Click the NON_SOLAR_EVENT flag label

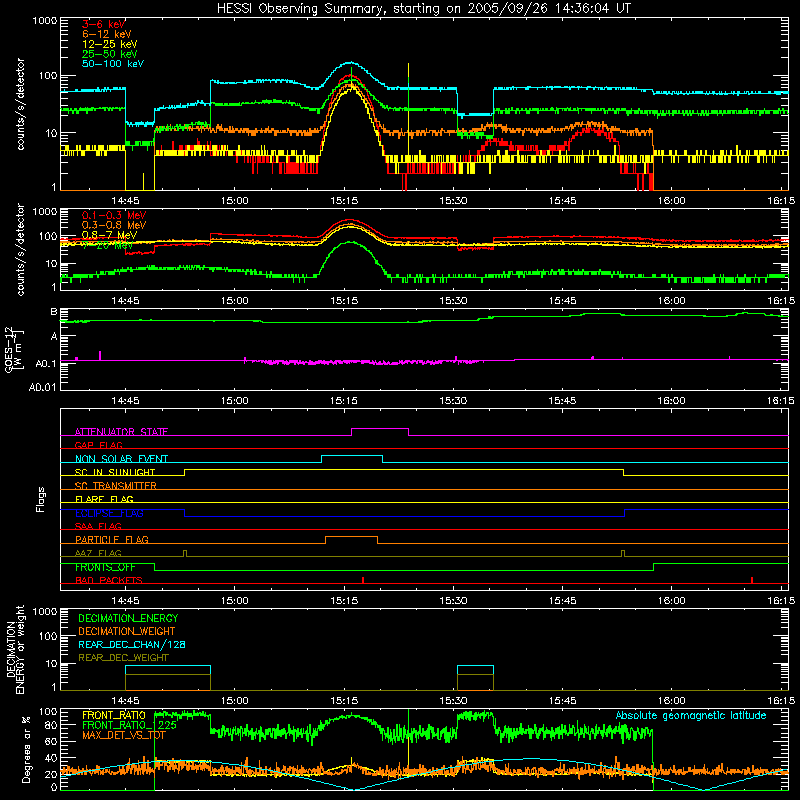point(121,459)
